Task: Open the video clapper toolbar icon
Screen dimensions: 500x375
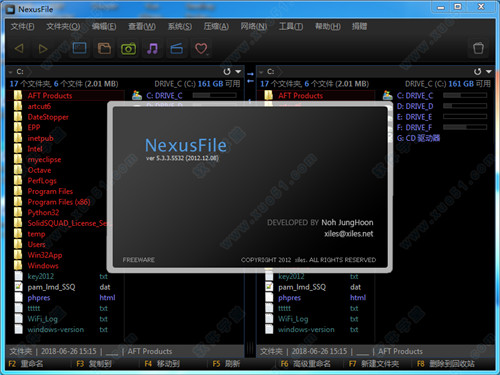Action: coord(176,49)
